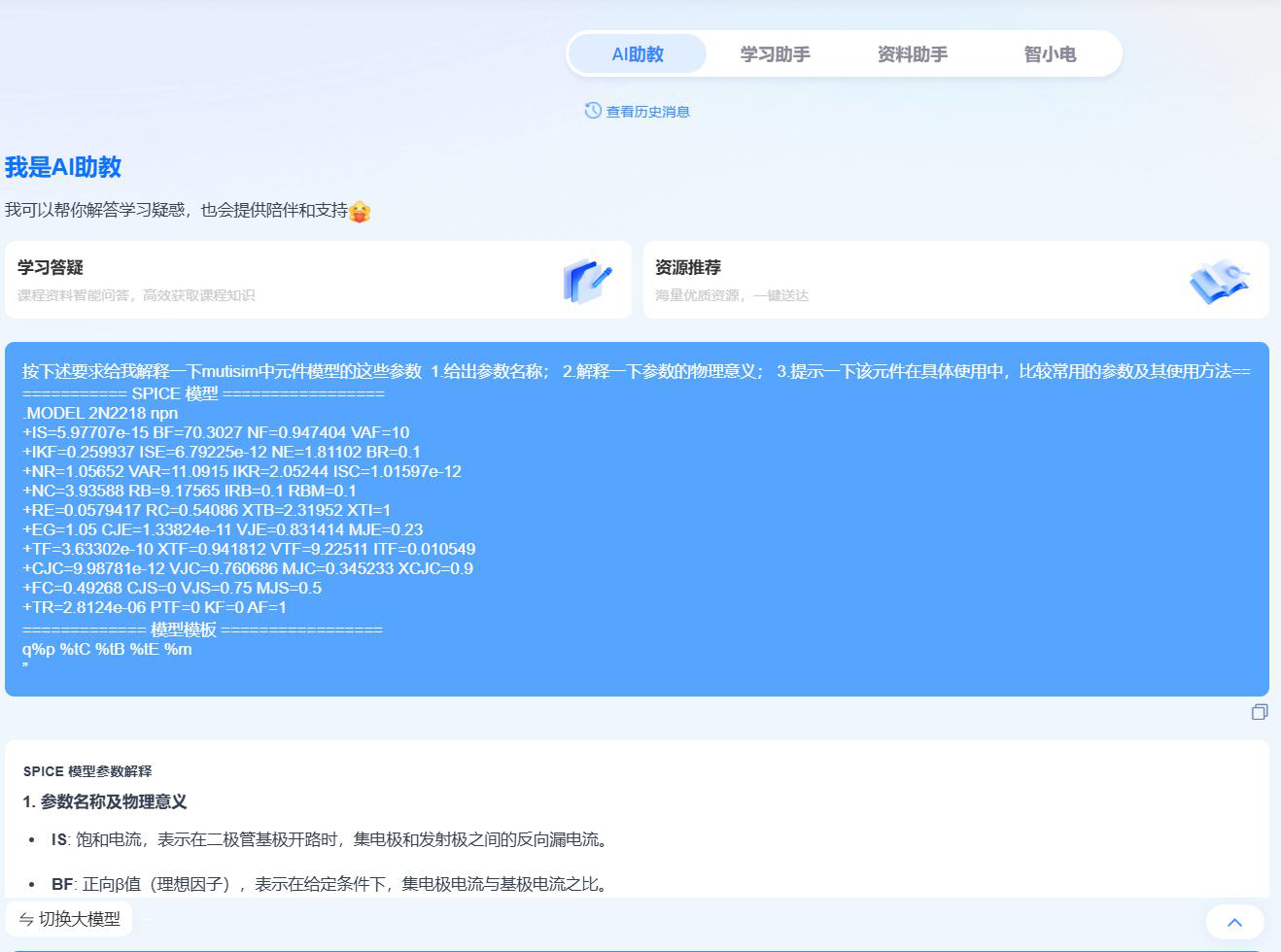Click the 资源推荐 open book icon
Screen dimensions: 1281x952
click(1220, 281)
